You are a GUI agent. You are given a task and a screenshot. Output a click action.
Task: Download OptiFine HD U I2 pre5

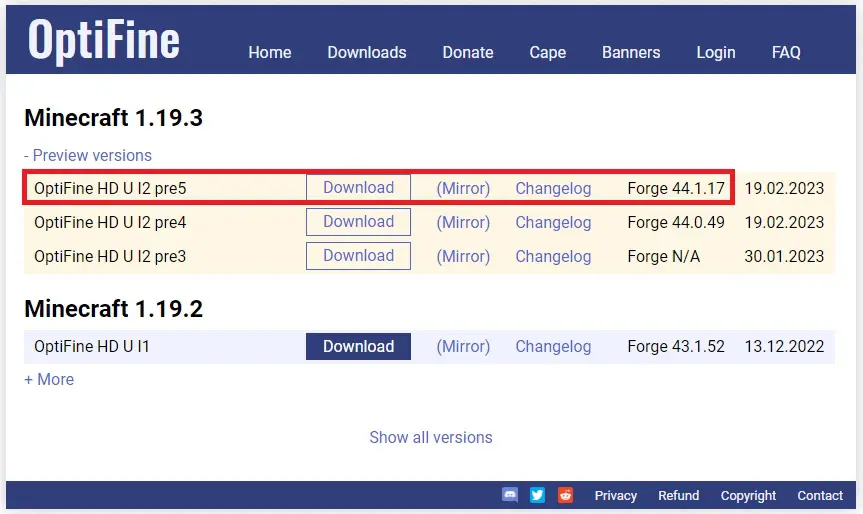(x=358, y=188)
